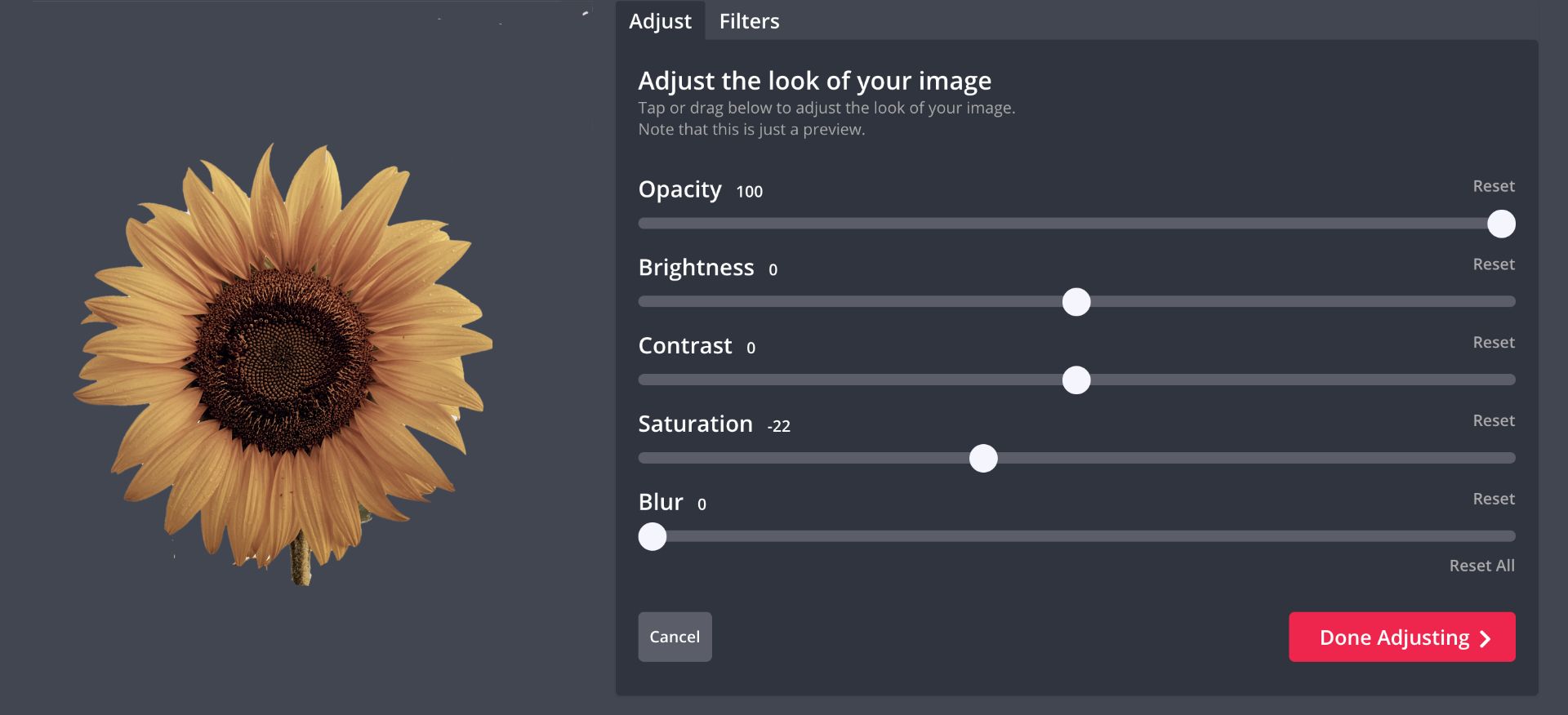Click the Blur slider handle
The width and height of the screenshot is (1568, 715).
coord(653,537)
